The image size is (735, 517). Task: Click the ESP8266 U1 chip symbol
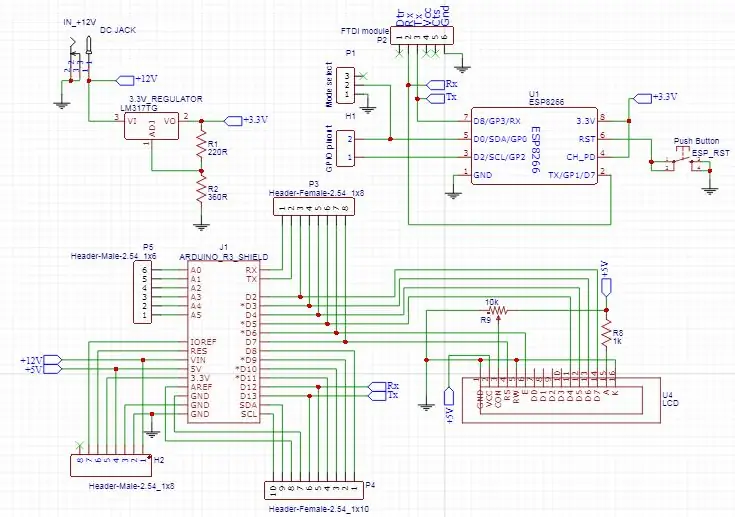coord(534,146)
